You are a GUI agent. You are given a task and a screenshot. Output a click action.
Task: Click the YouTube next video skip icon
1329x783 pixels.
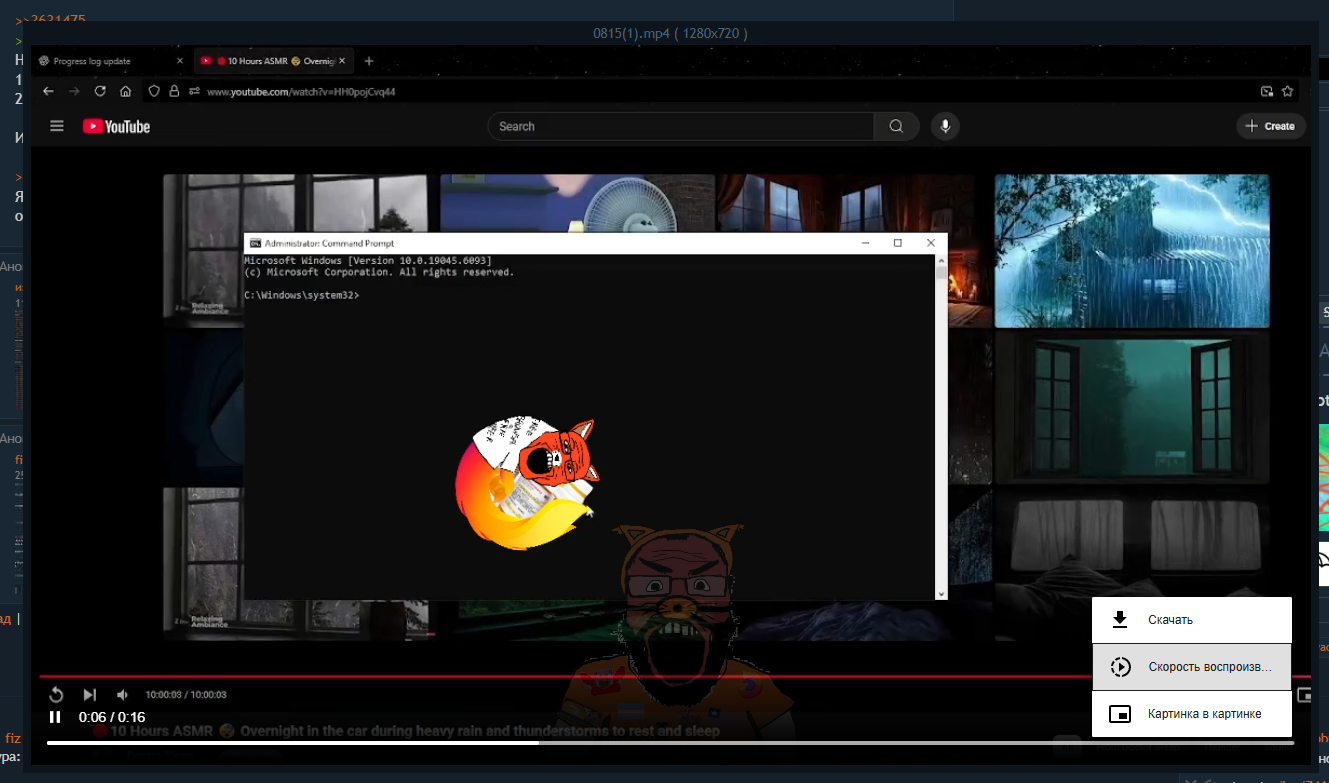[89, 695]
